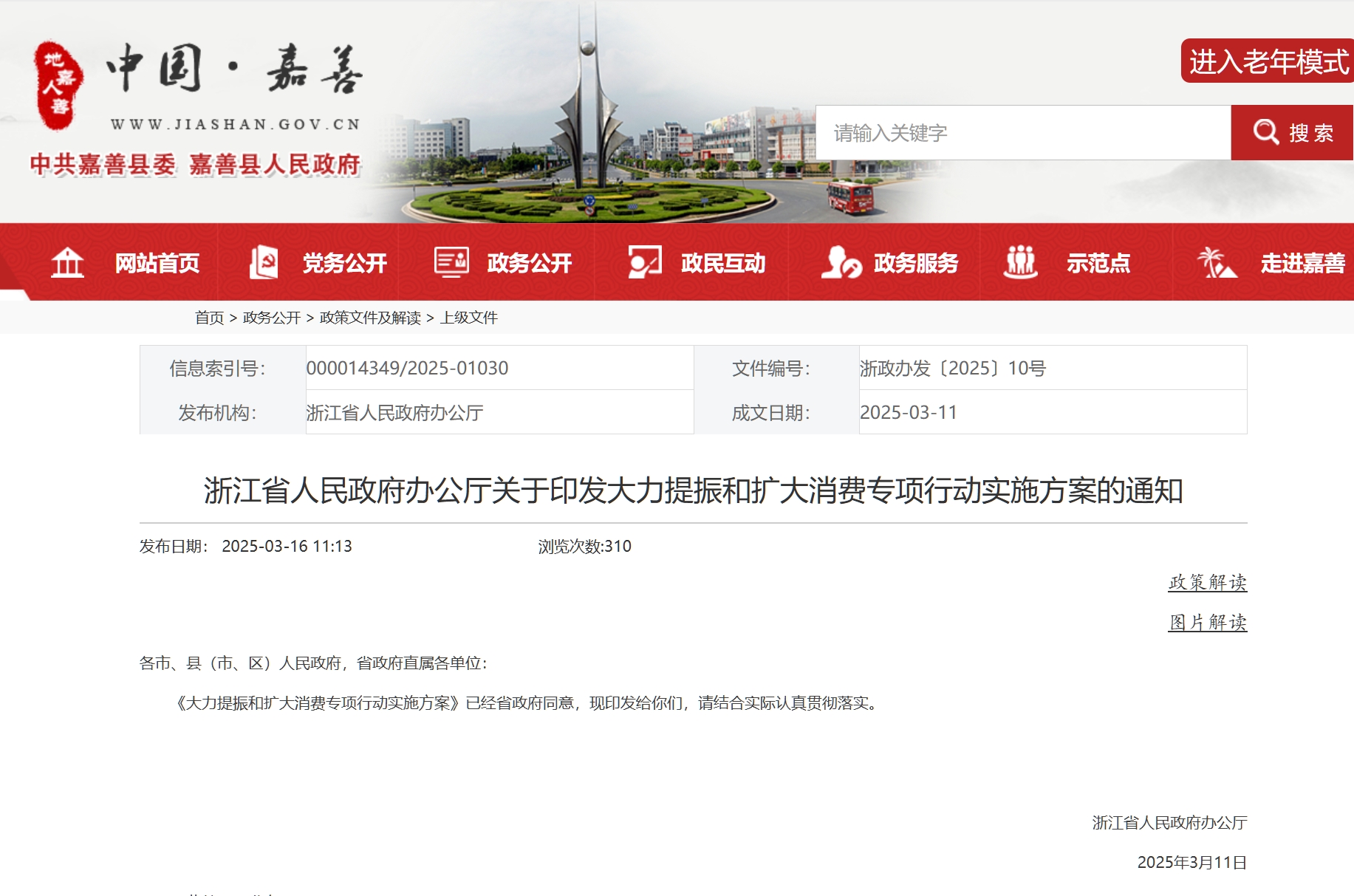This screenshot has width=1354, height=896.
Task: Click the magnifying glass search icon
Action: 1265,132
